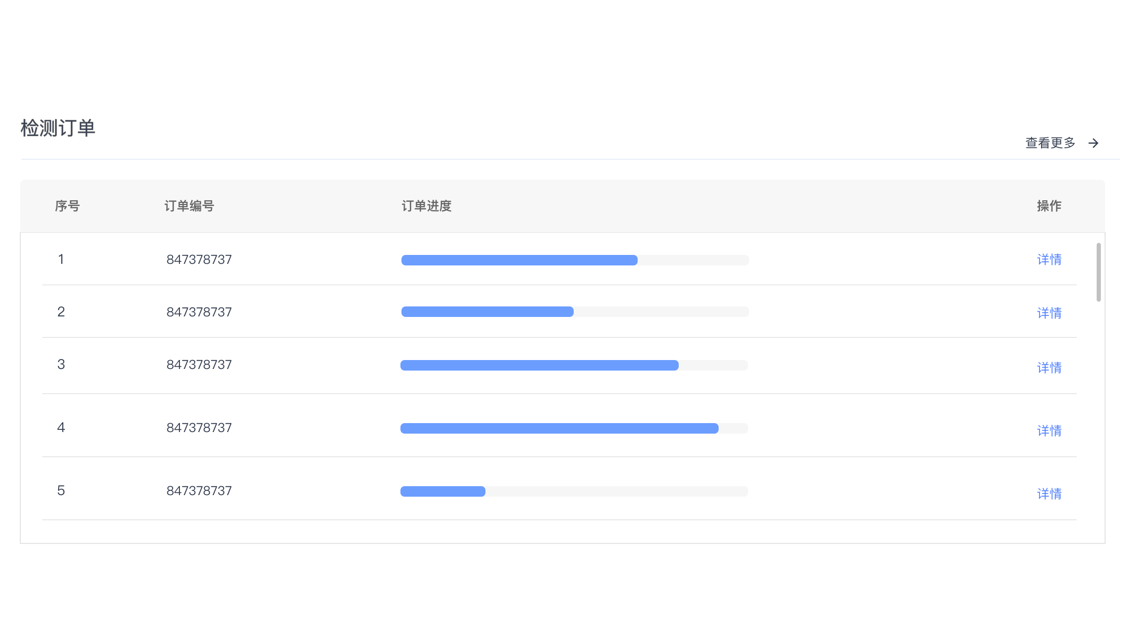Click the progress bar in row 1
Image resolution: width=1128 pixels, height=636 pixels.
tap(574, 260)
